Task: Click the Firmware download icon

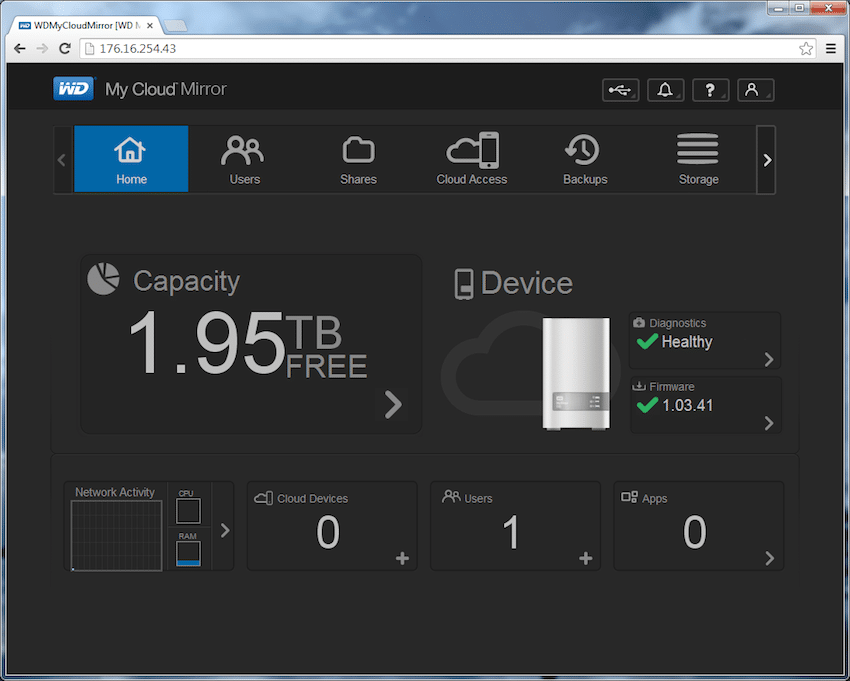Action: (x=639, y=386)
